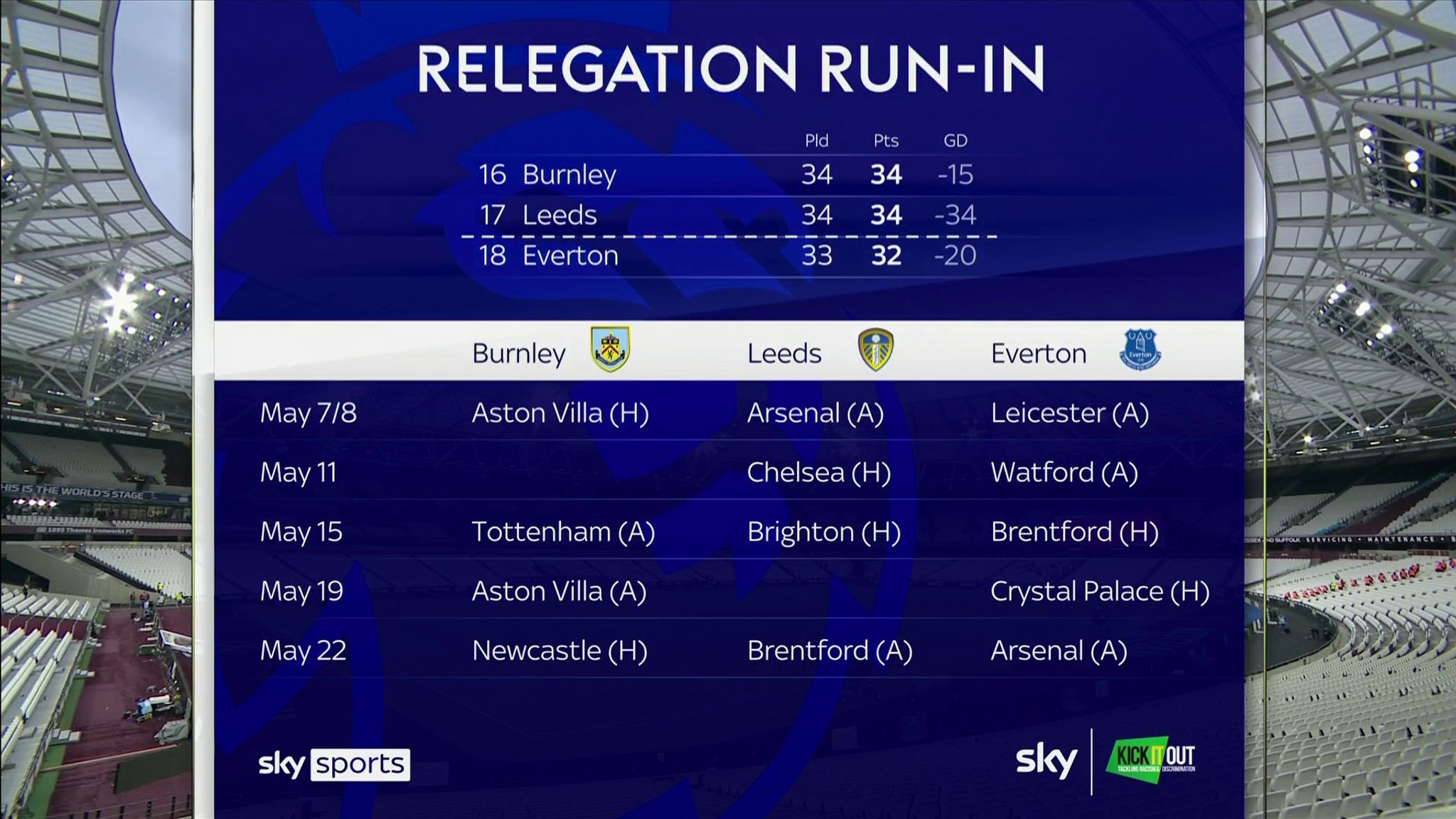Click the Watford (A) fixture
The width and height of the screenshot is (1456, 819).
[x=1064, y=473]
